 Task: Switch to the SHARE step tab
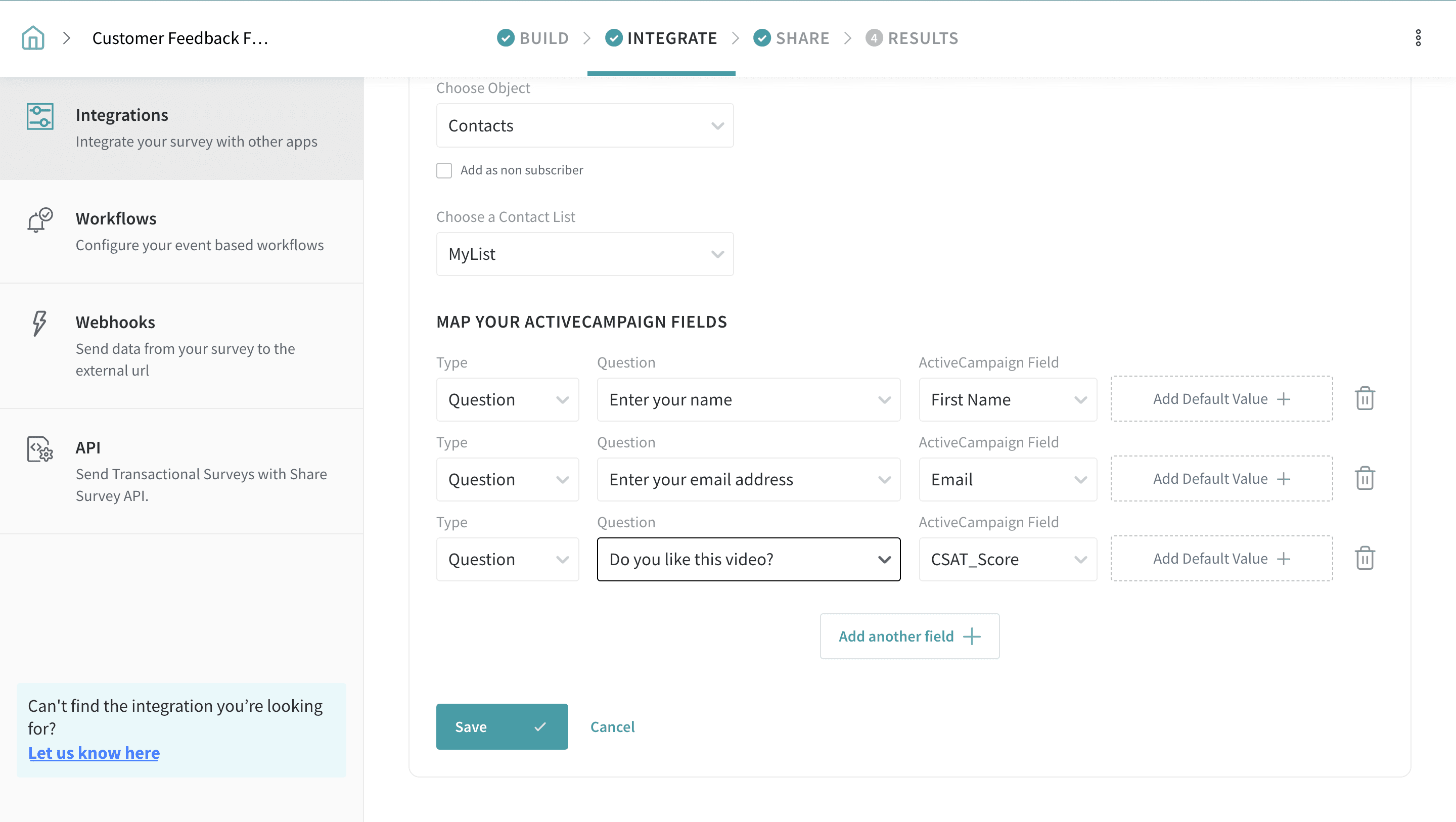[x=791, y=38]
